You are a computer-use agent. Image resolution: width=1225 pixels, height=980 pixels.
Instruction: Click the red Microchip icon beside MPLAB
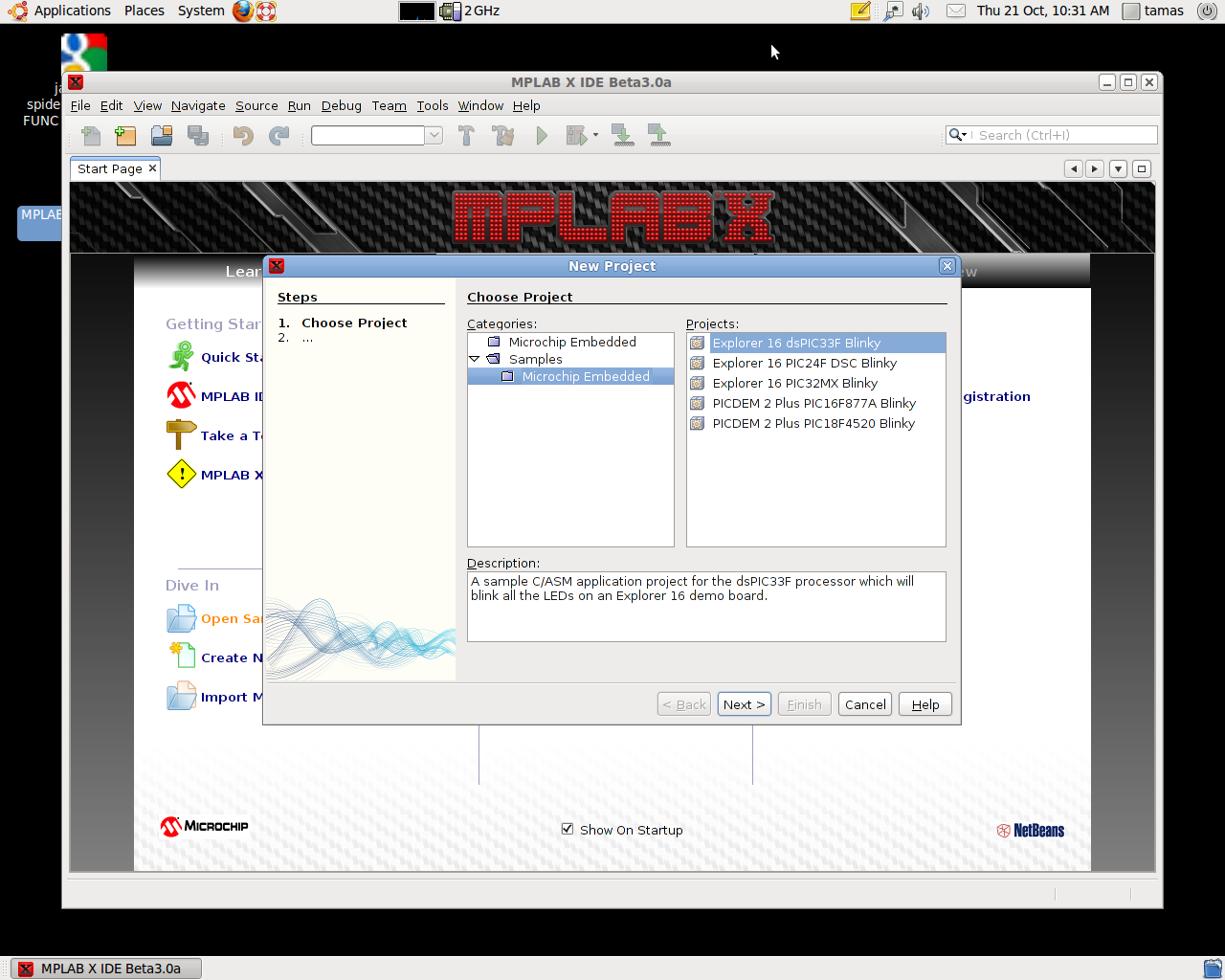click(x=181, y=395)
